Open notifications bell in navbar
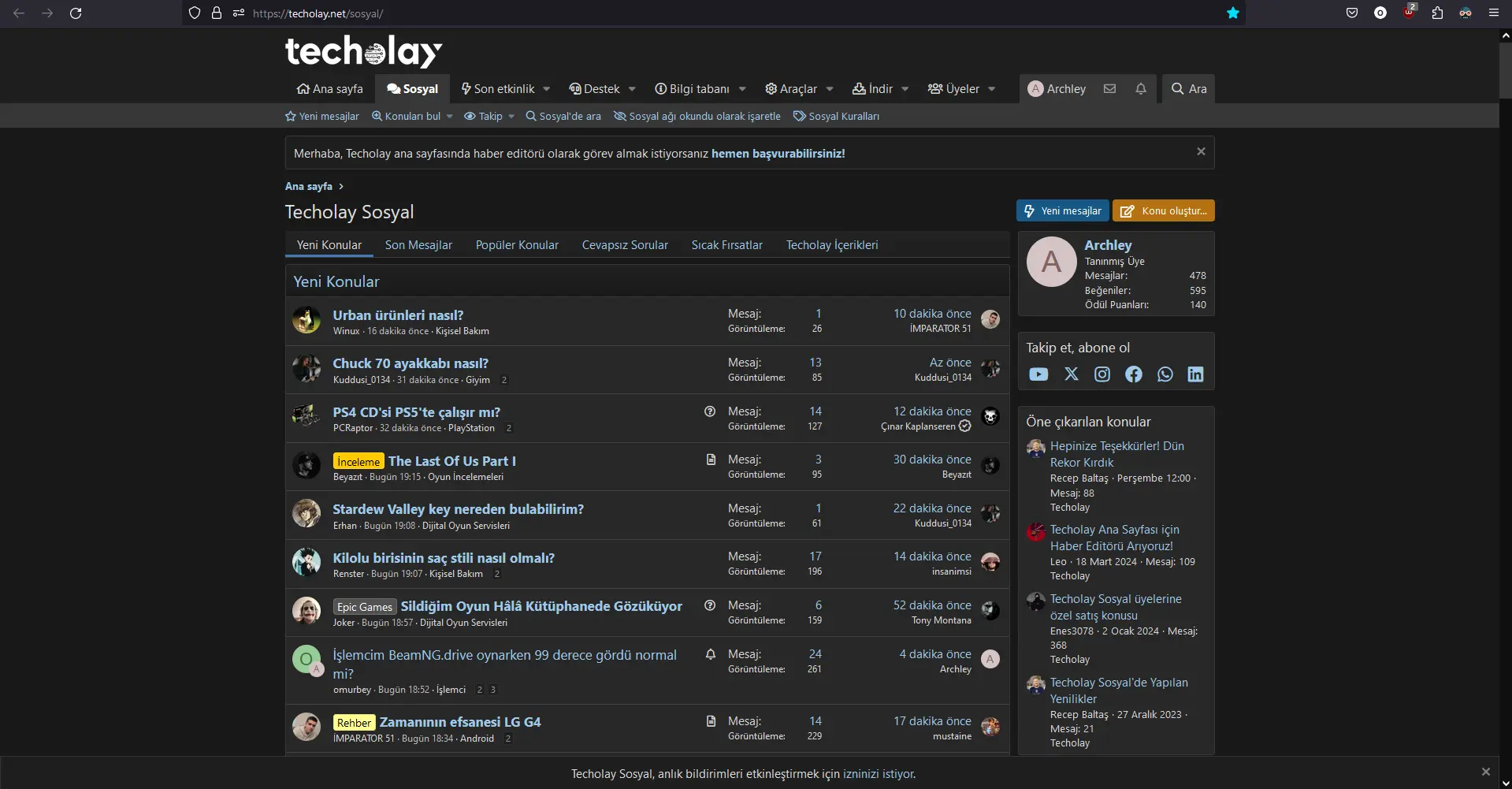1512x789 pixels. click(x=1141, y=88)
